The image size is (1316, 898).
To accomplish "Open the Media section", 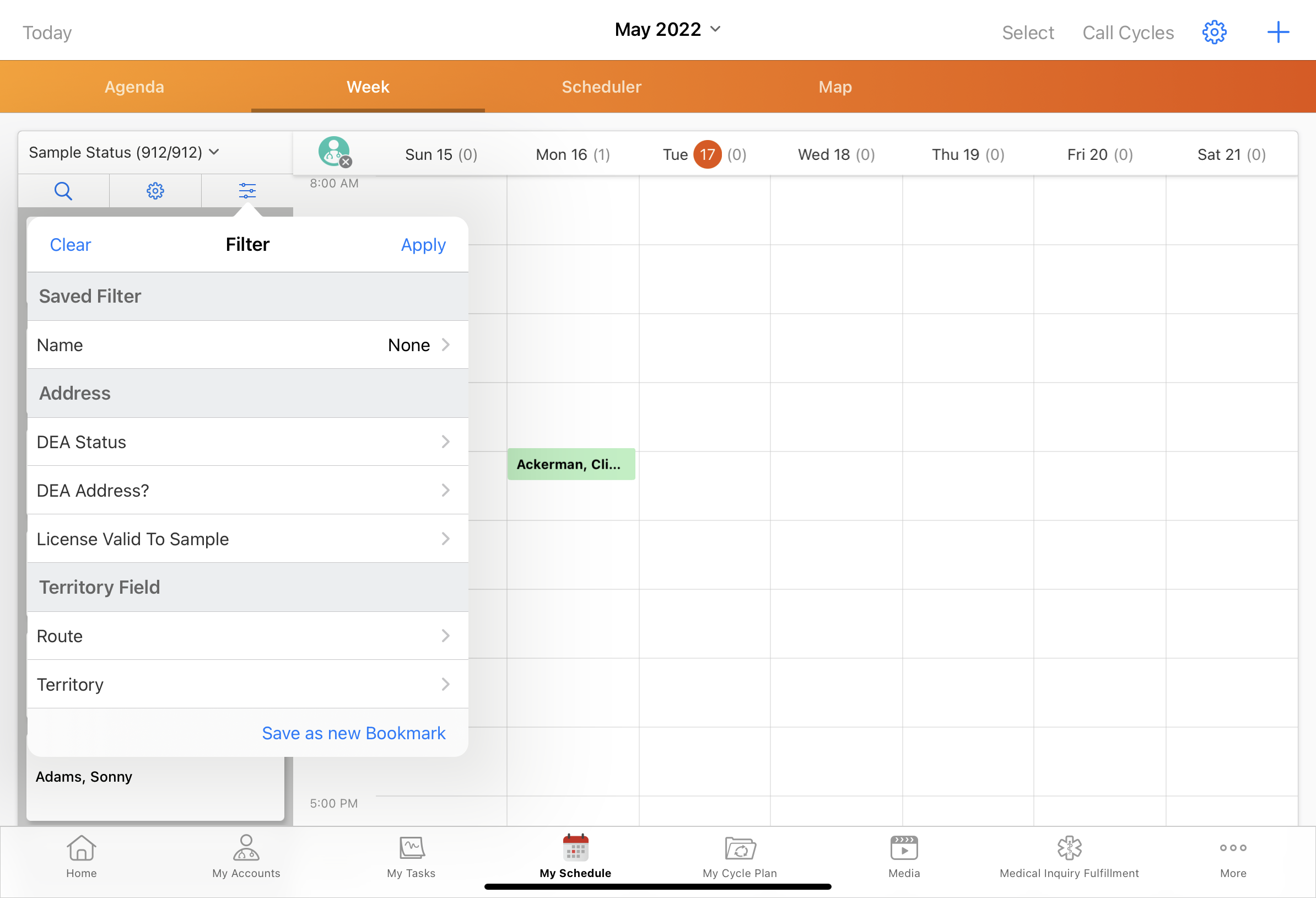I will point(904,856).
